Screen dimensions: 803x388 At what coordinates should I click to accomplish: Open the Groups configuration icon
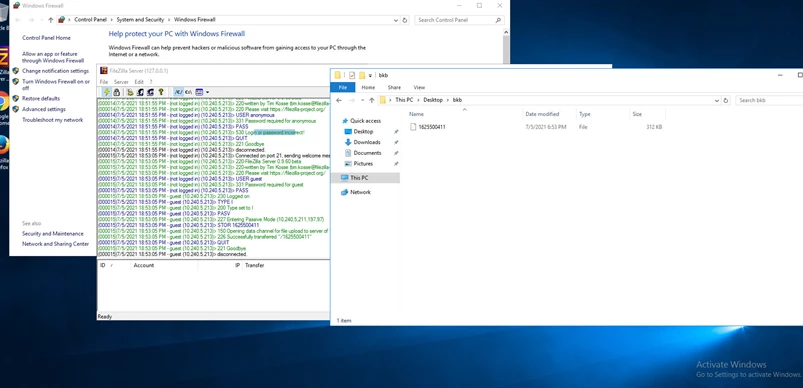click(151, 92)
